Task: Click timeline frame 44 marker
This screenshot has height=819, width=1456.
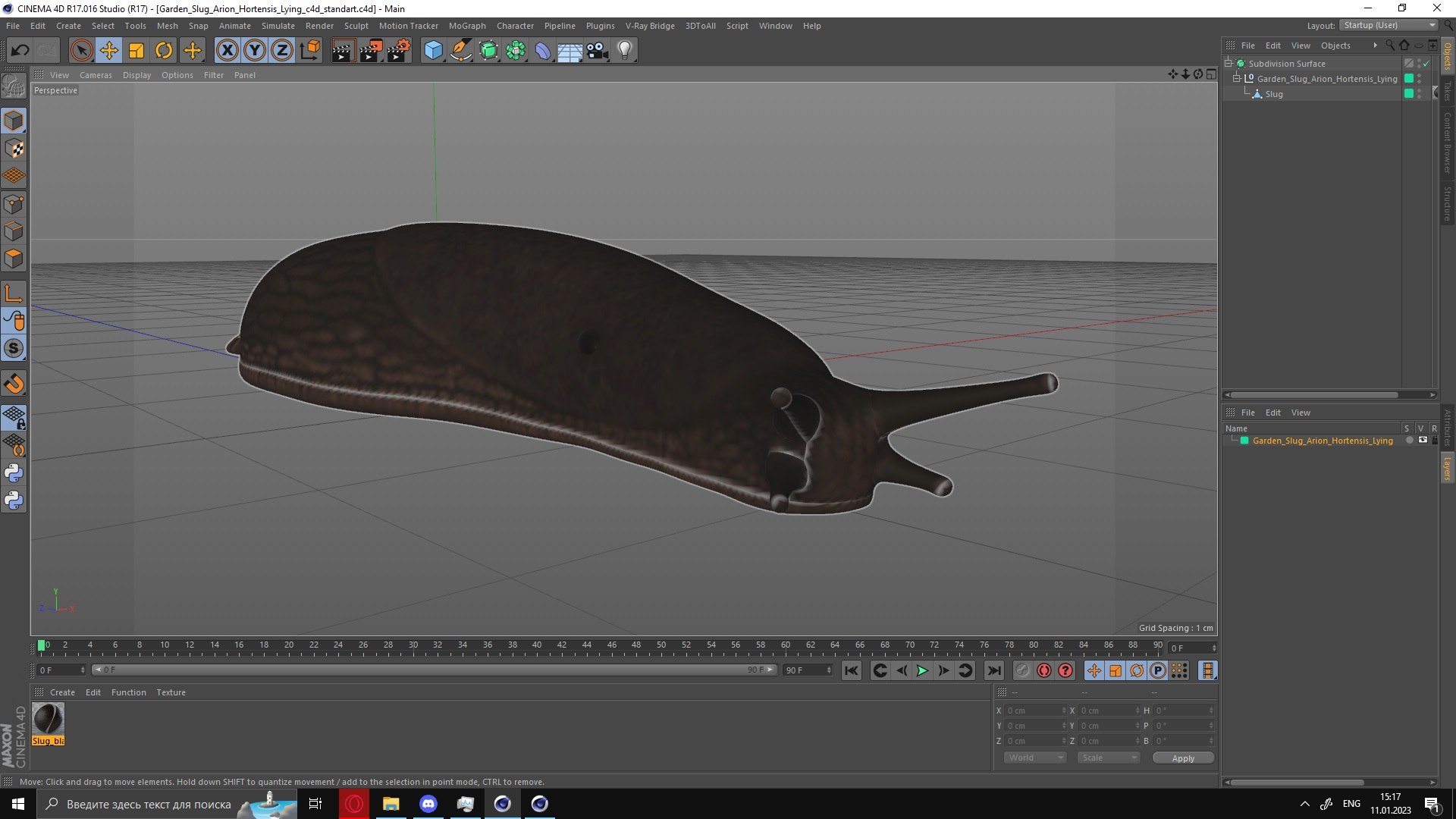Action: coord(587,645)
